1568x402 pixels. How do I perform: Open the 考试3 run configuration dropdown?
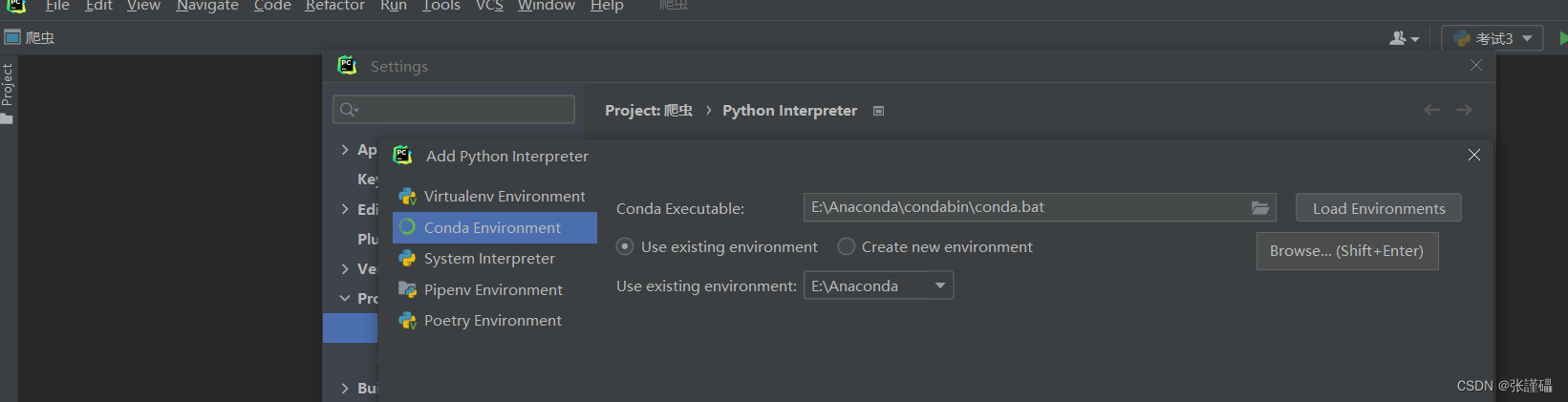click(1493, 38)
